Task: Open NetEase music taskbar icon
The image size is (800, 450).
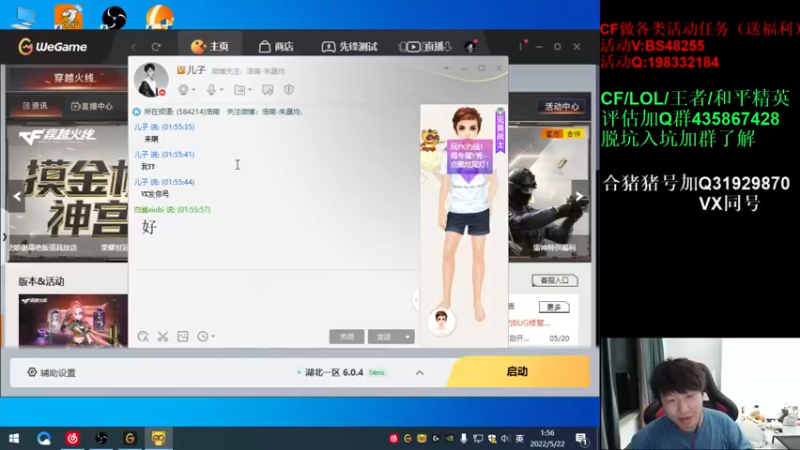Action: click(x=72, y=438)
